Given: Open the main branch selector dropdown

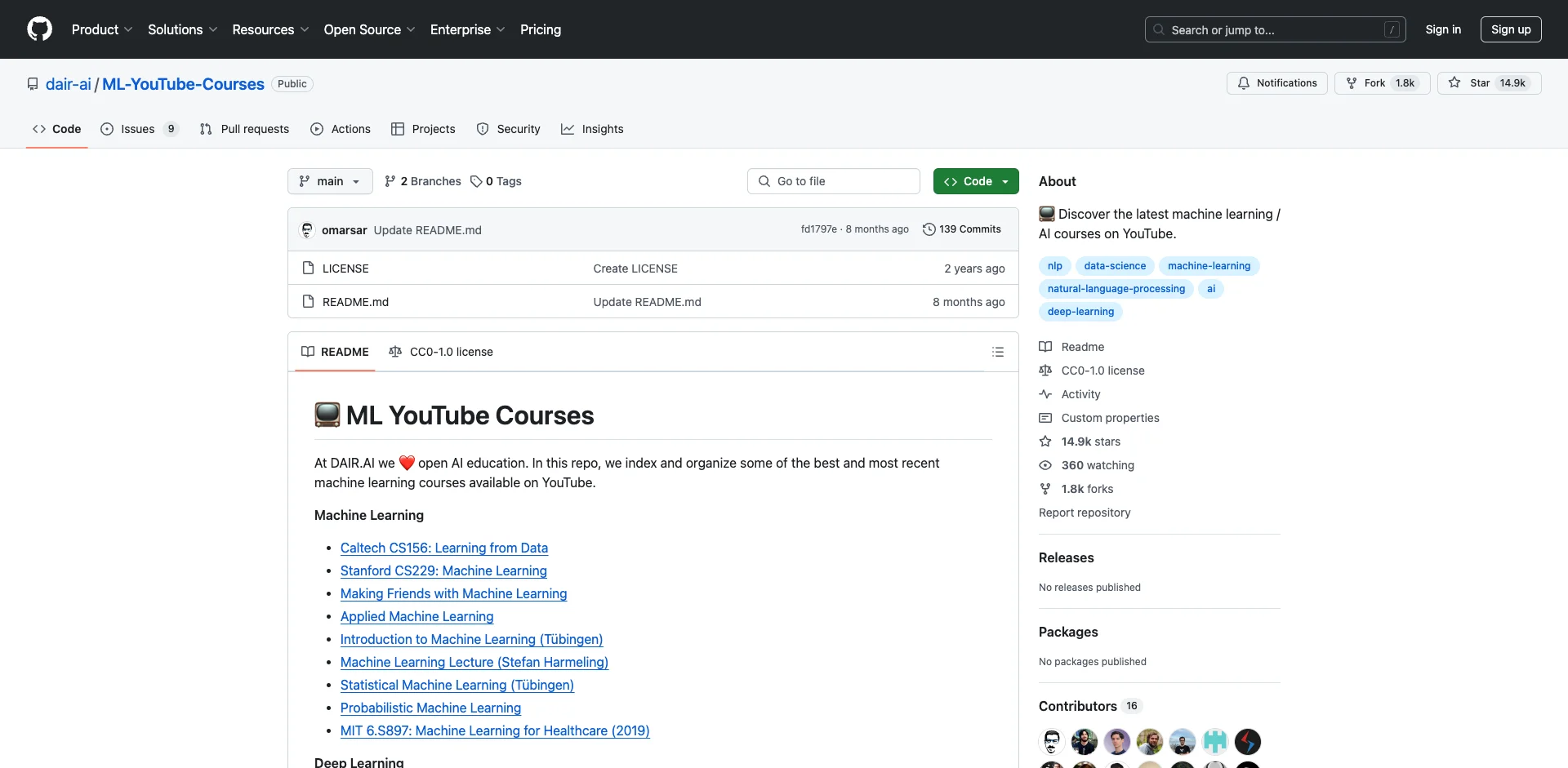Looking at the screenshot, I should click(330, 181).
